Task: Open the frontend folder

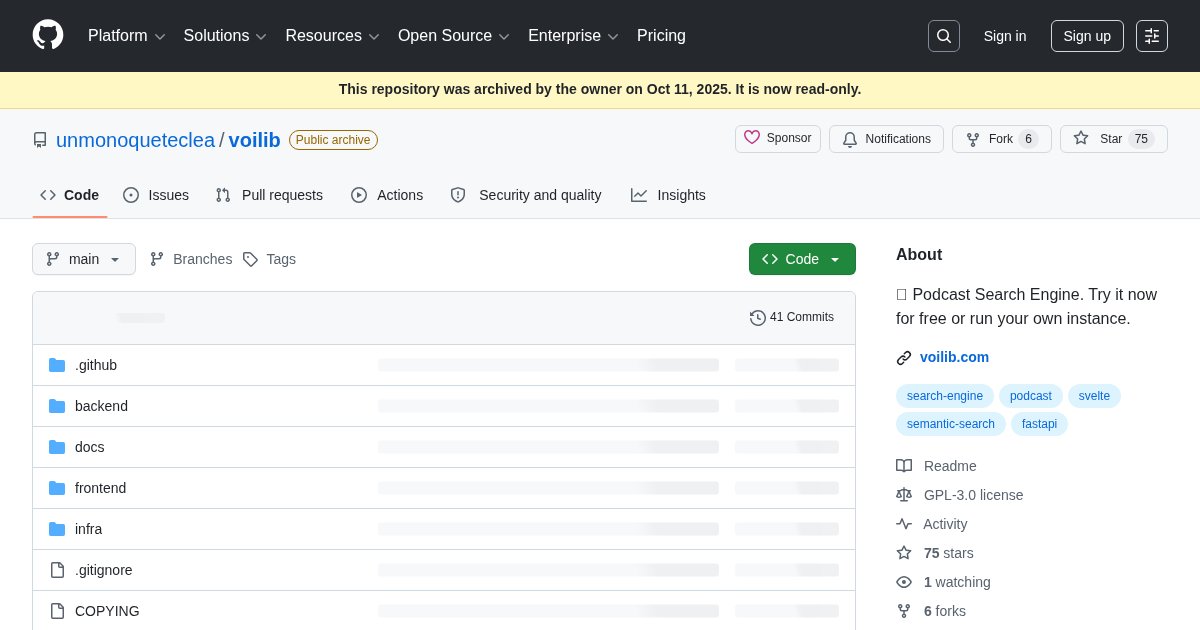Action: [100, 488]
